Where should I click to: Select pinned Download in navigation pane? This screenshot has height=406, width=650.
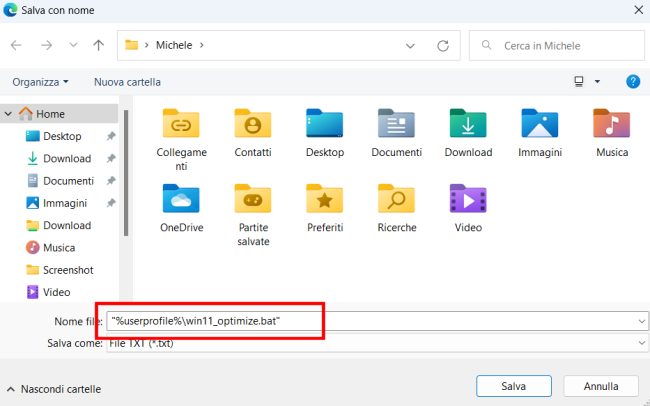coord(67,158)
